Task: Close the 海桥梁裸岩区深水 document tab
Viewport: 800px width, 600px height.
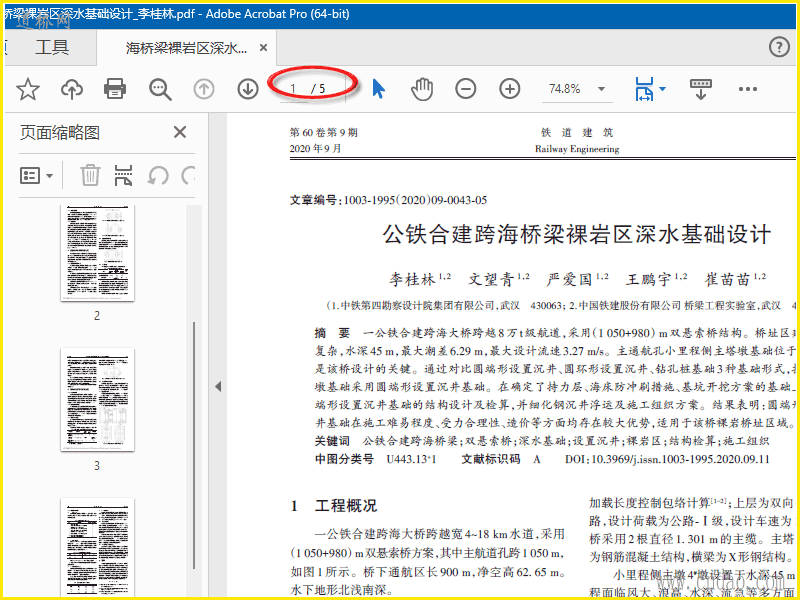Action: pyautogui.click(x=263, y=48)
